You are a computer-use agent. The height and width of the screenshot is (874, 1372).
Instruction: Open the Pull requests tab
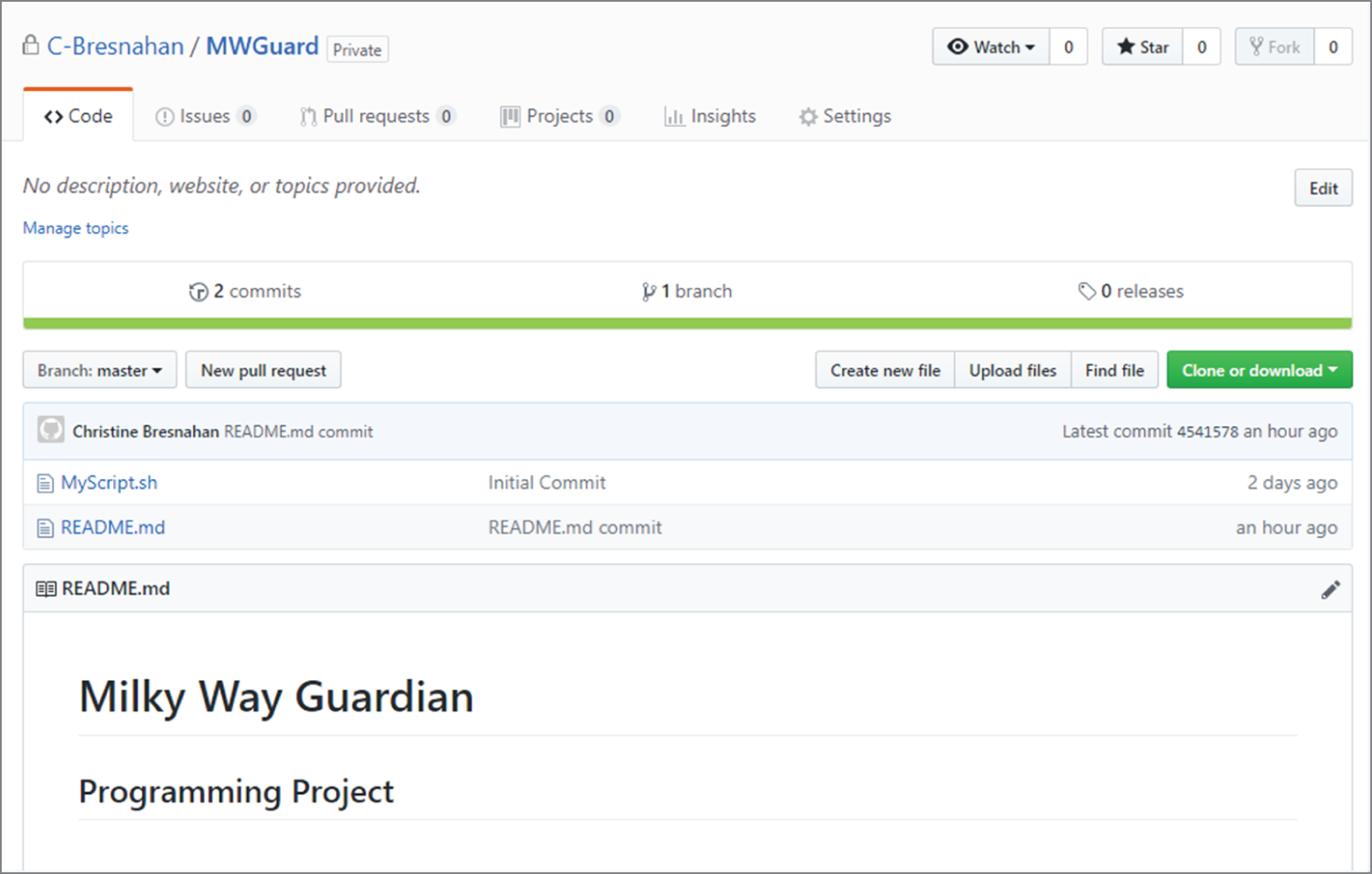[x=378, y=116]
